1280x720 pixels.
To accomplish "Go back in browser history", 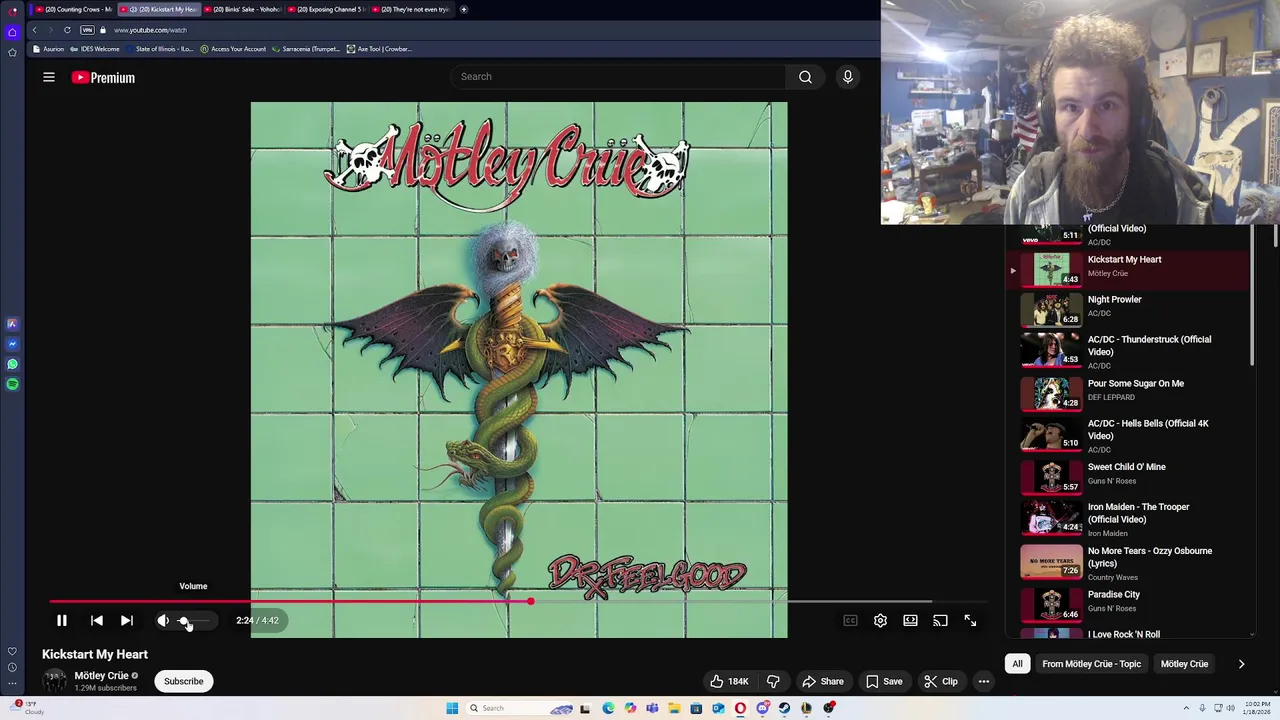I will pyautogui.click(x=34, y=30).
